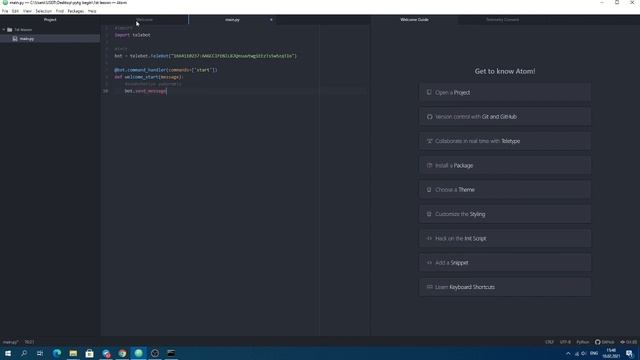The height and width of the screenshot is (360, 640).
Task: Change UTF-8 file encoding
Action: [565, 342]
